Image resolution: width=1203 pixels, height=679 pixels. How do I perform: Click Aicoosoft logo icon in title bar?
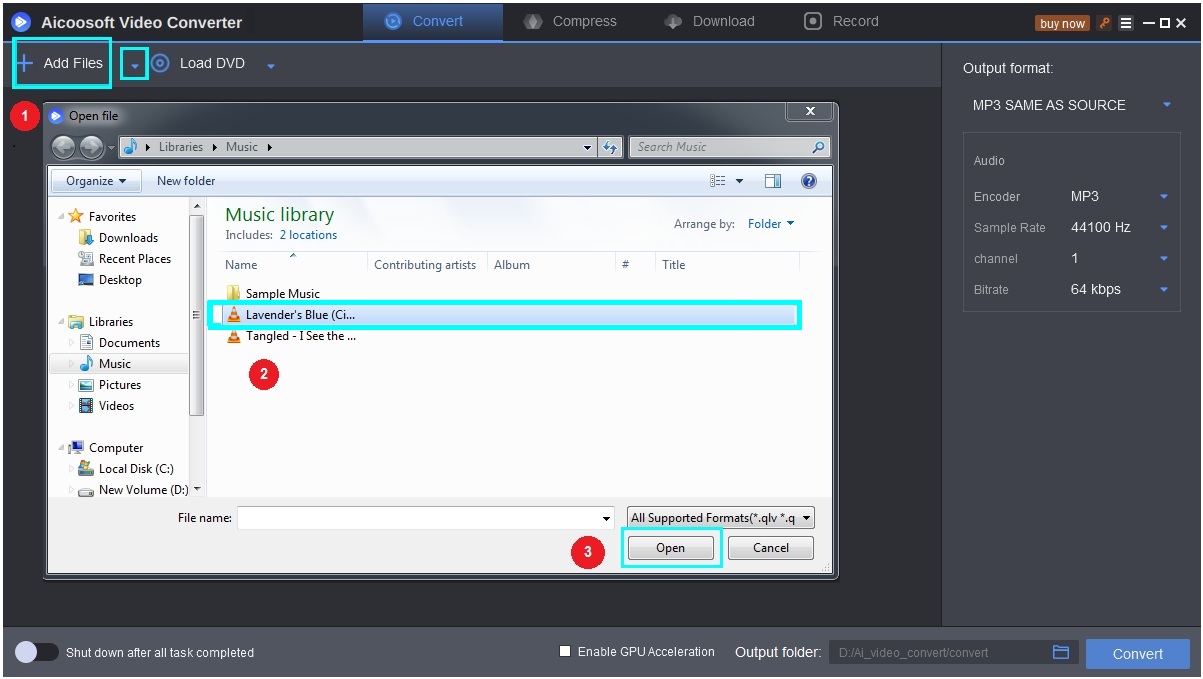[20, 21]
